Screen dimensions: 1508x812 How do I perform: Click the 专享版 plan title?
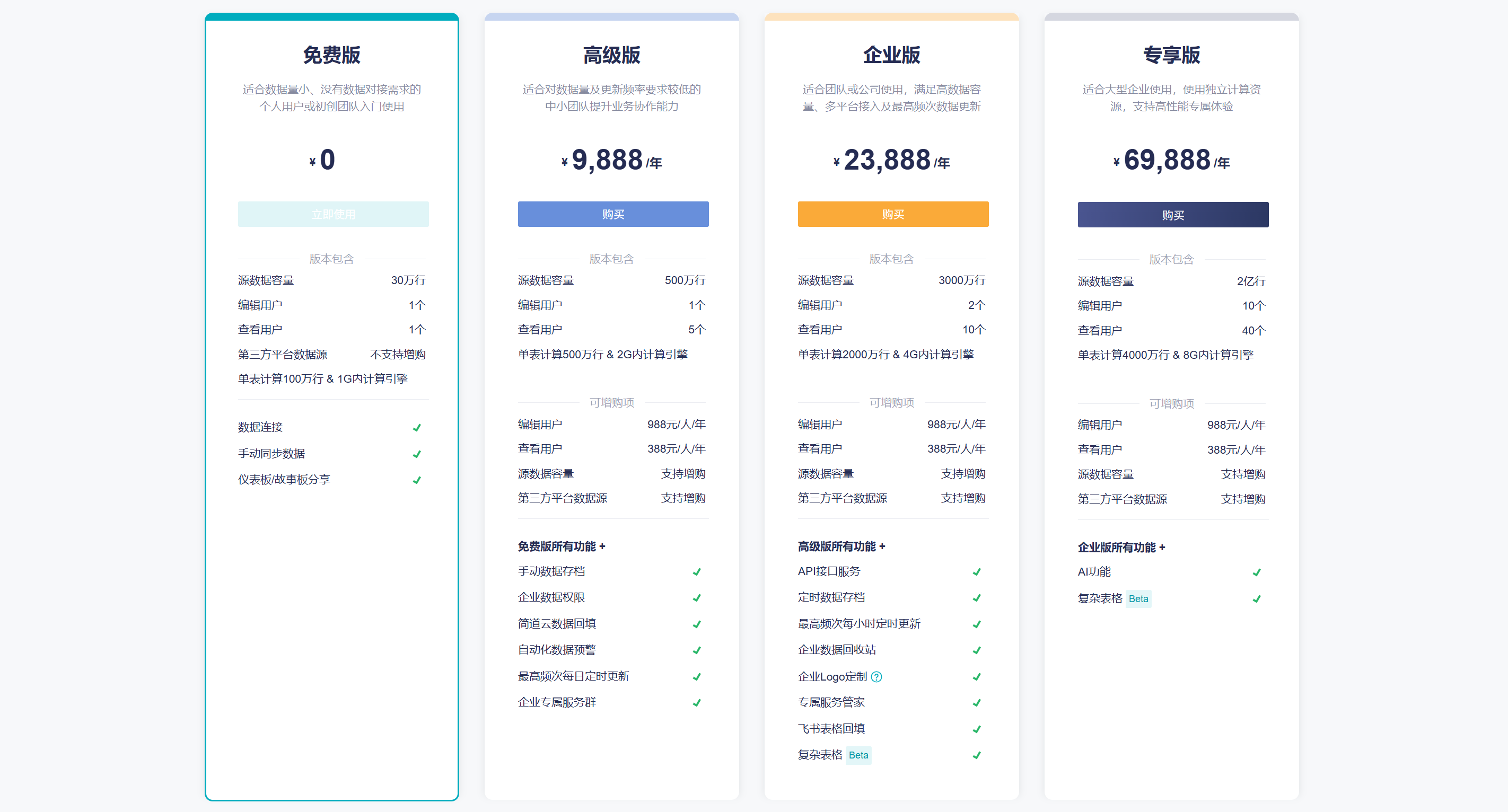coord(1171,55)
